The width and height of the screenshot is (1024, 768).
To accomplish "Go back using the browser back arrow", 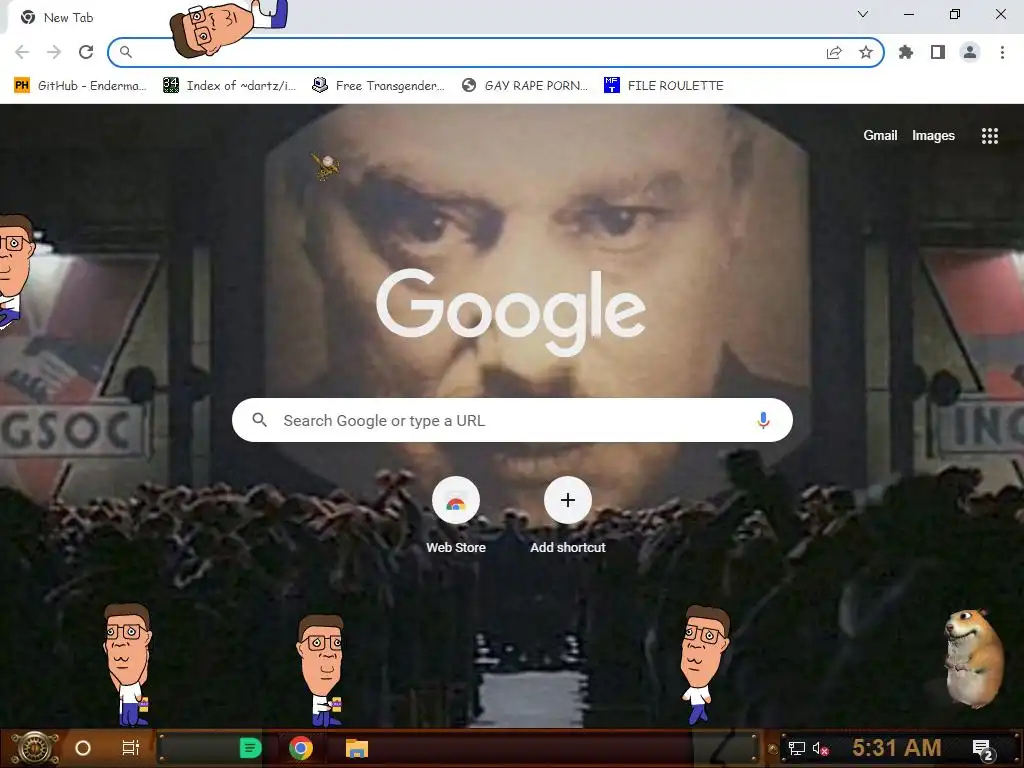I will pyautogui.click(x=22, y=52).
